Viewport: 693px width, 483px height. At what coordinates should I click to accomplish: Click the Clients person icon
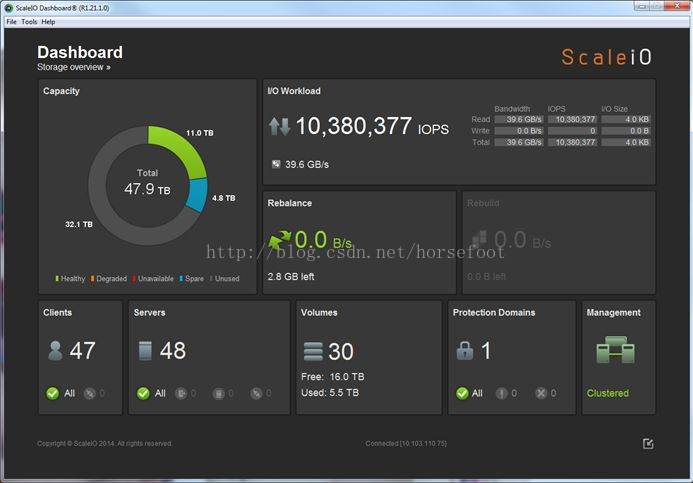[x=54, y=351]
